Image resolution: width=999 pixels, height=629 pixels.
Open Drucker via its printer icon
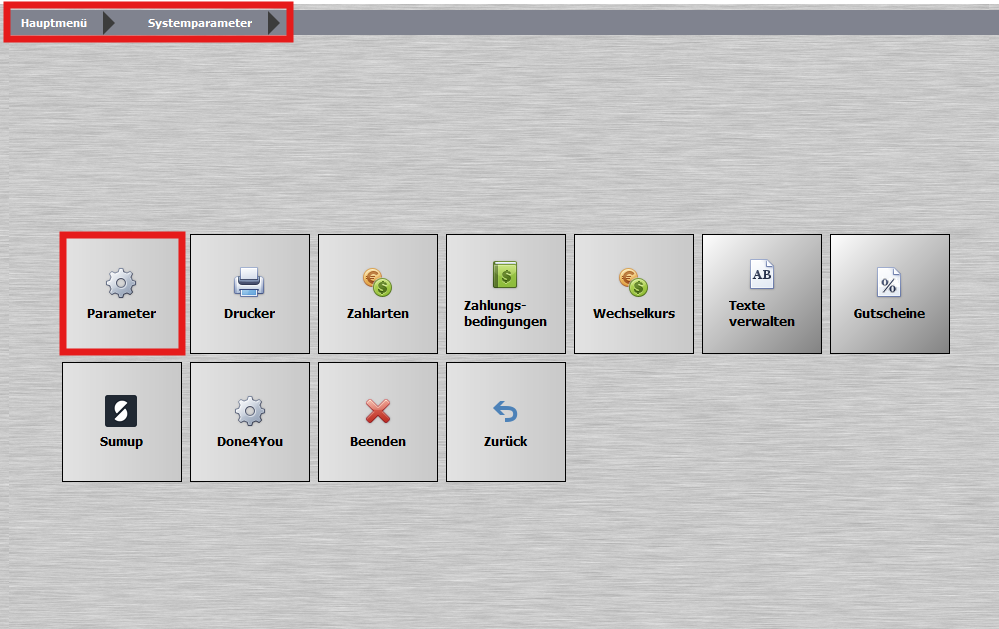click(x=249, y=283)
